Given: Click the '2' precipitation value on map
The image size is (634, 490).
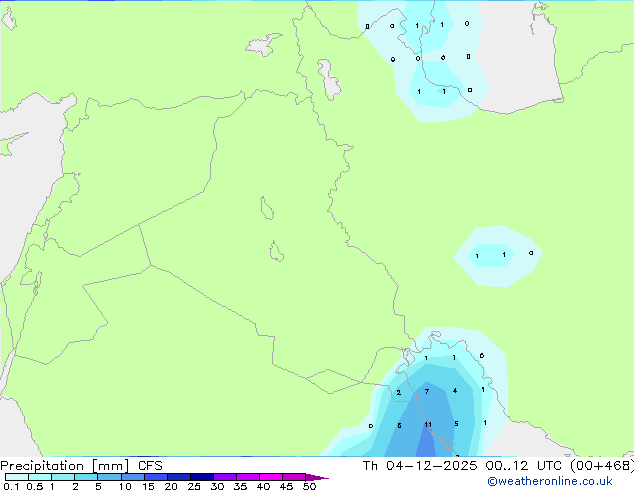Looking at the screenshot, I should 399,393.
